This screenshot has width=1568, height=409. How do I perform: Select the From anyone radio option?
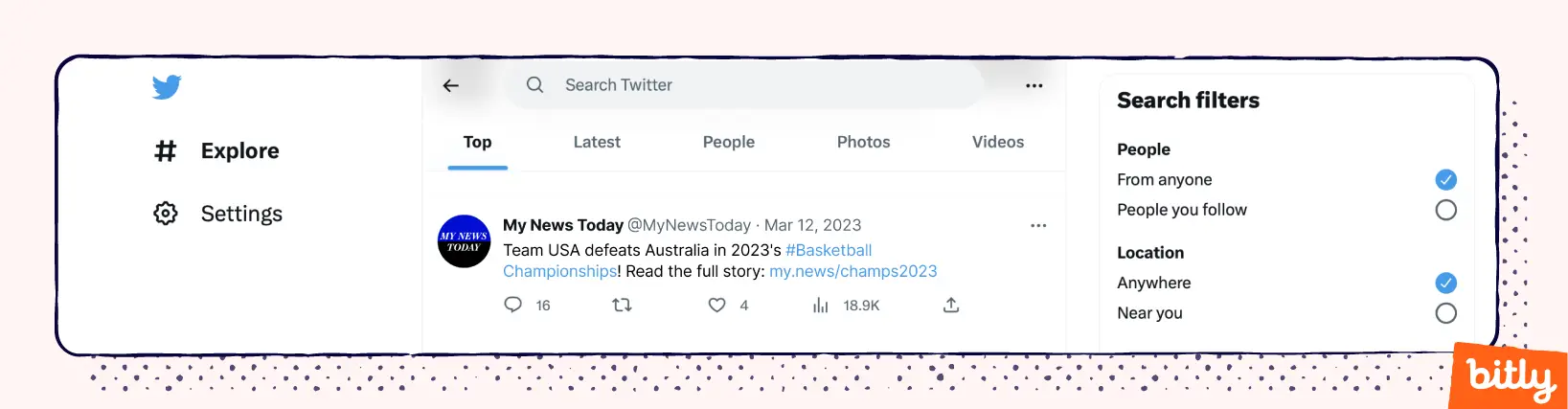click(x=1445, y=179)
